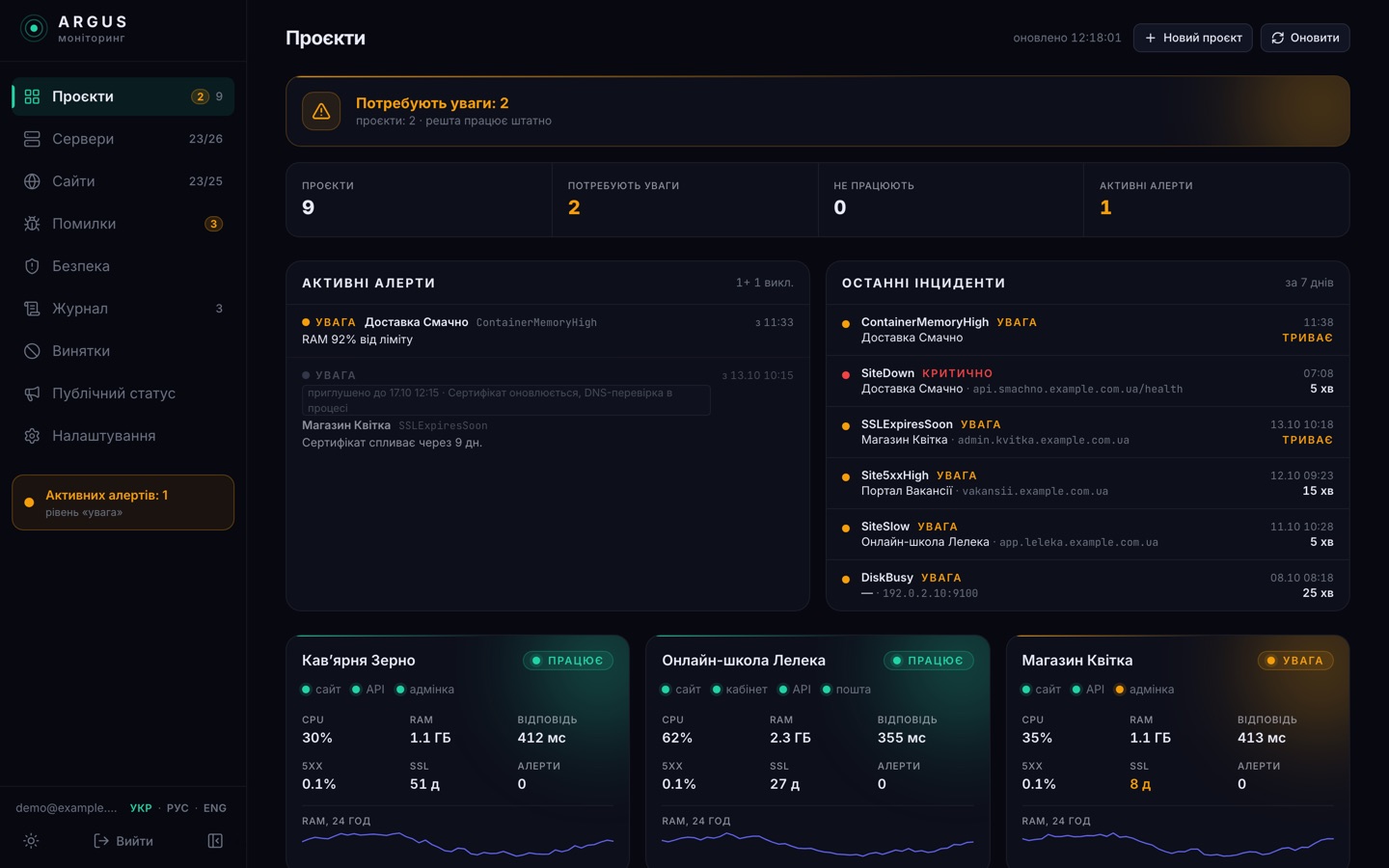Collapse the sidebar with panel icon
Screen dimensions: 1389x868
(x=215, y=841)
